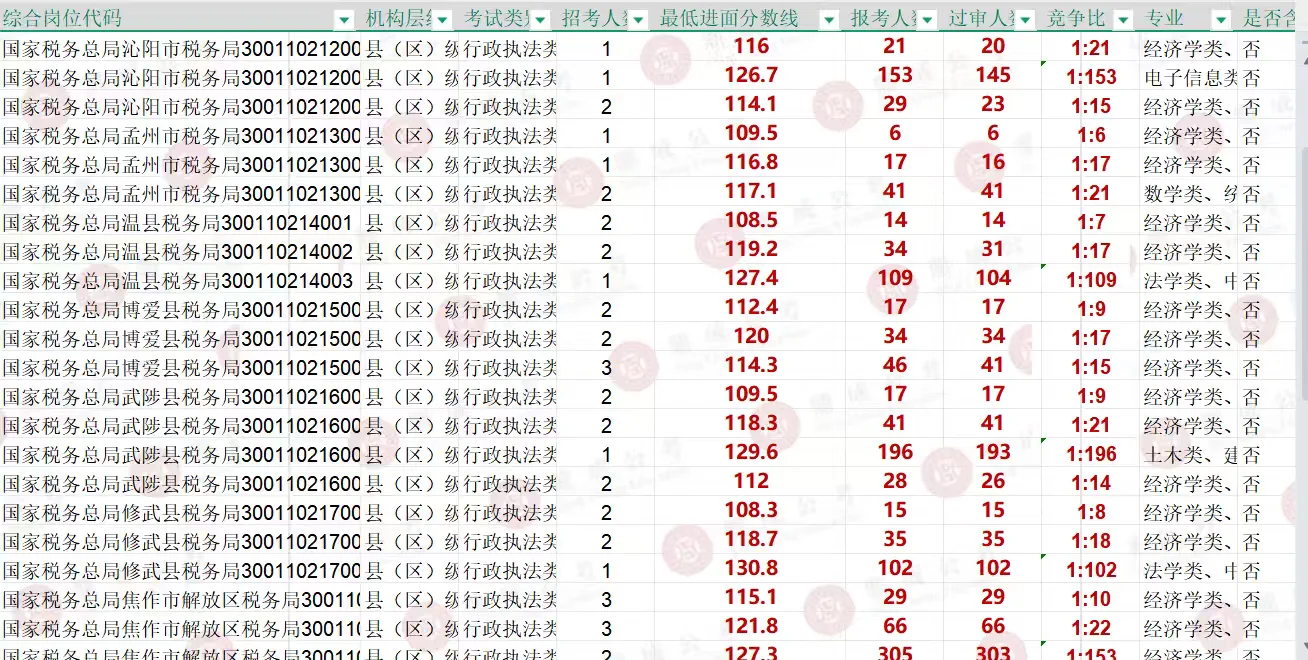Select the 综合岗位代码 header cell text
Image resolution: width=1308 pixels, height=660 pixels.
click(x=62, y=19)
